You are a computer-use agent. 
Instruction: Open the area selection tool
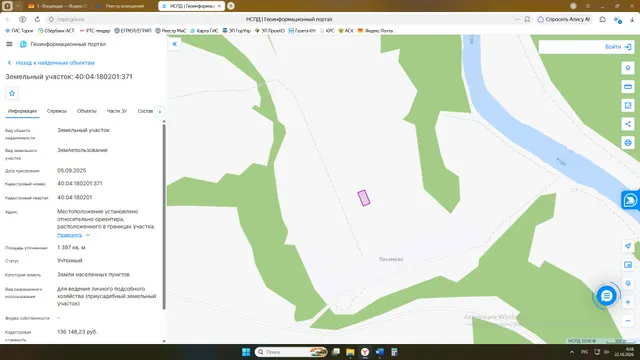click(x=628, y=105)
